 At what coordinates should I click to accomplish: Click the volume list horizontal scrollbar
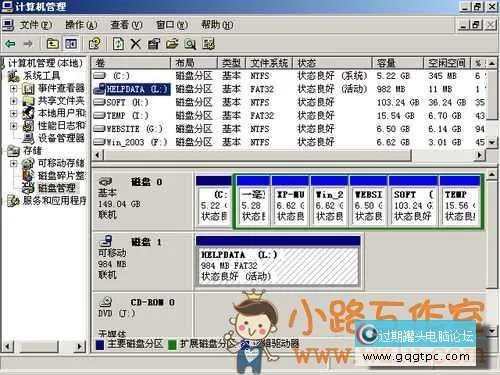pos(289,155)
